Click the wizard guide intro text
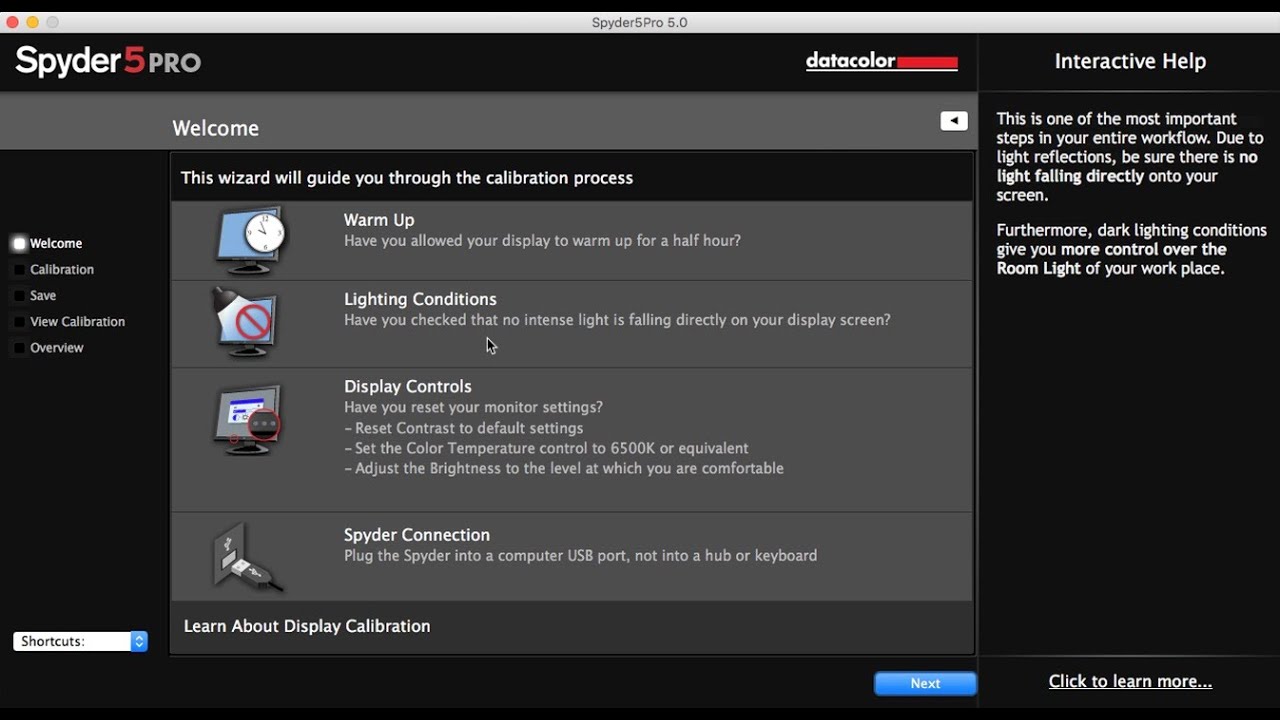1280x720 pixels. (407, 178)
